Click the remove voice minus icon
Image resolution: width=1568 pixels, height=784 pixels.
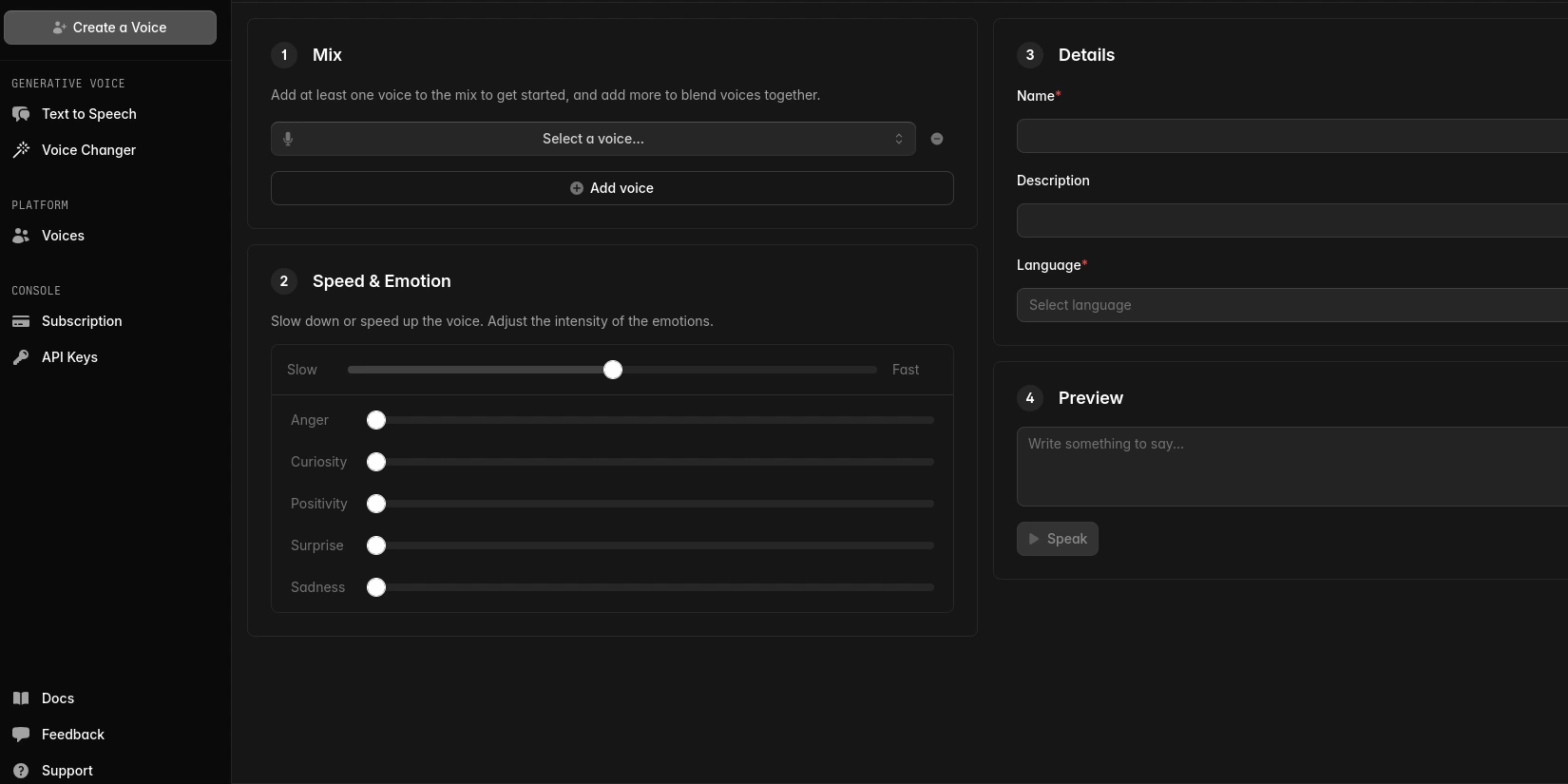coord(937,139)
